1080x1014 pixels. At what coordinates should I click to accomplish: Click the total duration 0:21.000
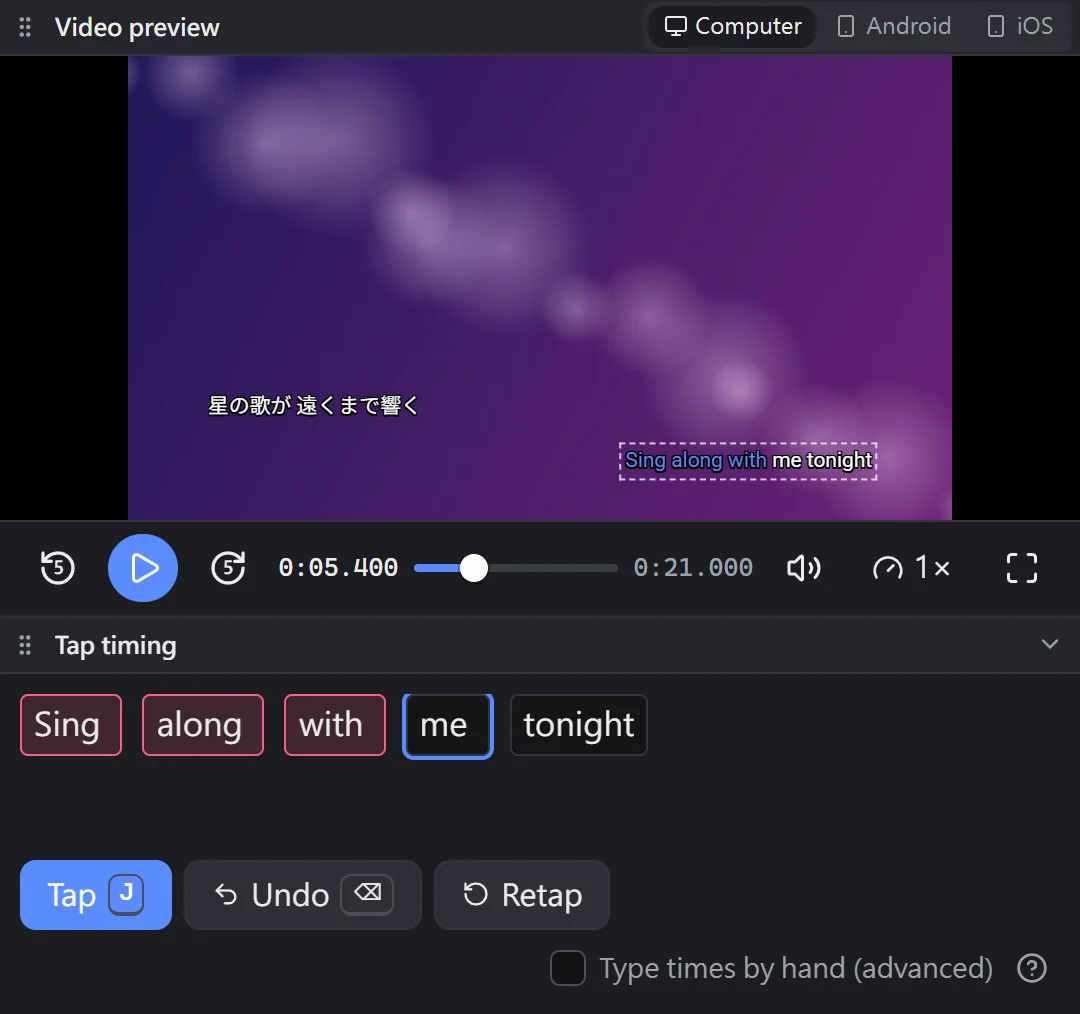click(693, 568)
